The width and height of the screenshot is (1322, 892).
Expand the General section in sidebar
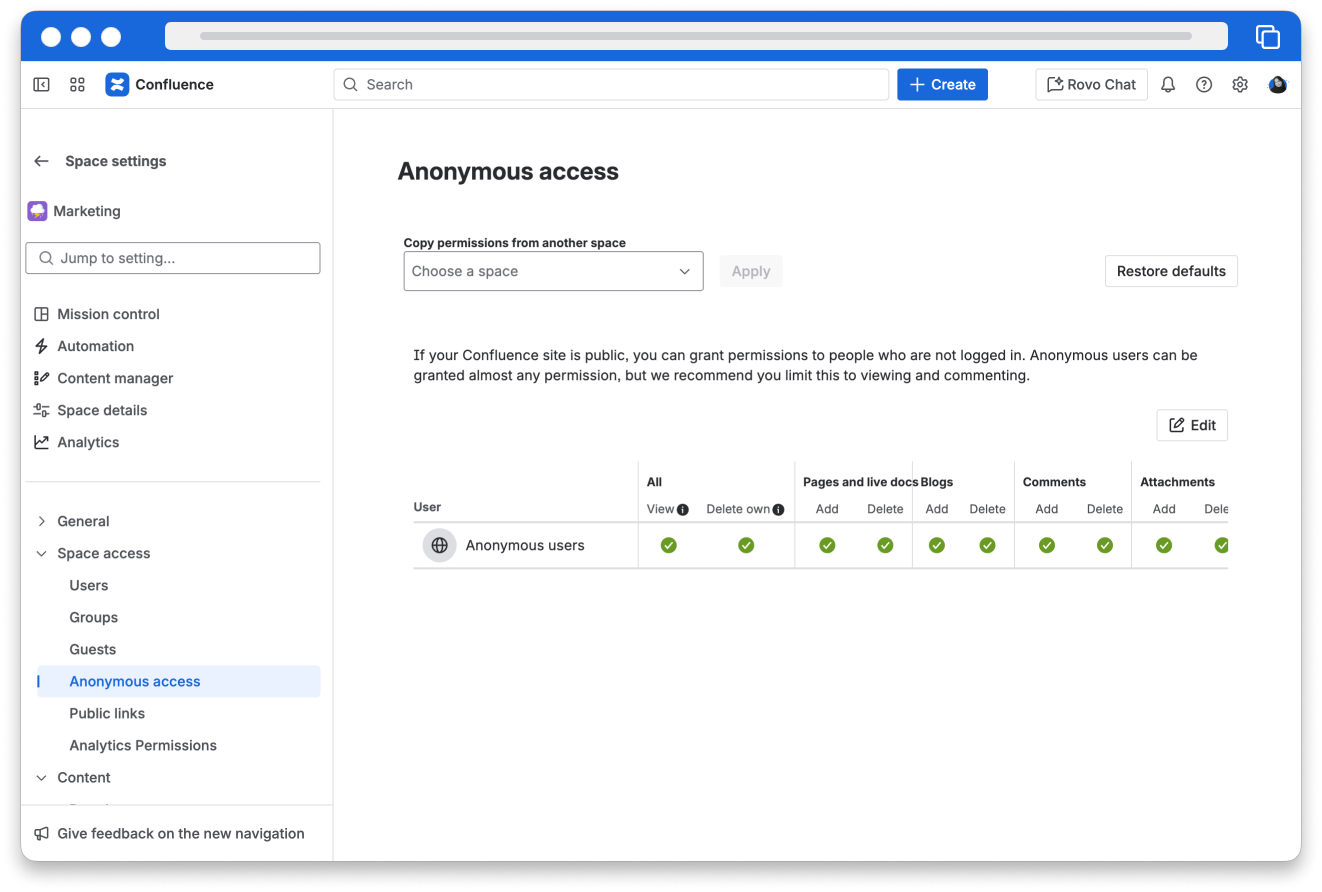[42, 521]
